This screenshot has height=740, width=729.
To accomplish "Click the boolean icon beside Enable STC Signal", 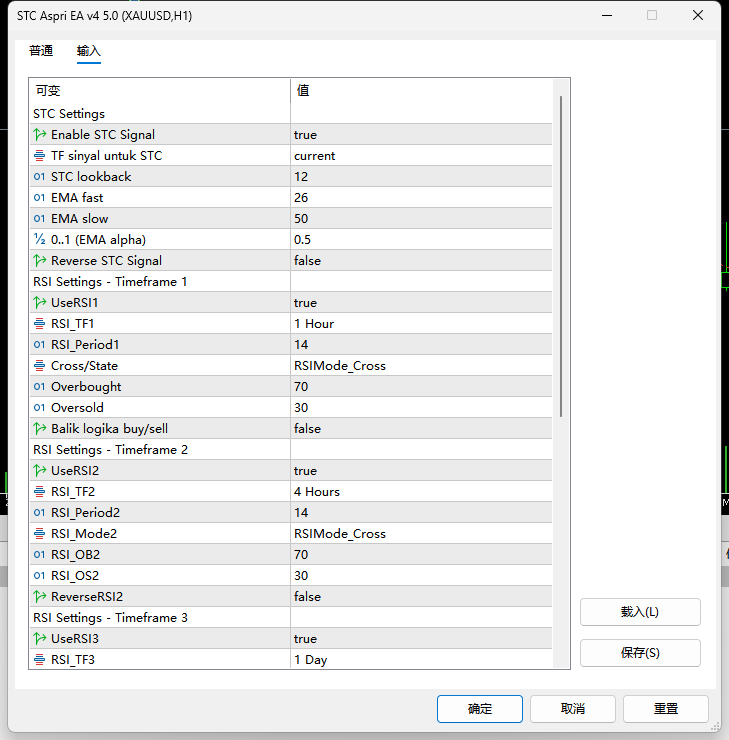I will point(40,135).
